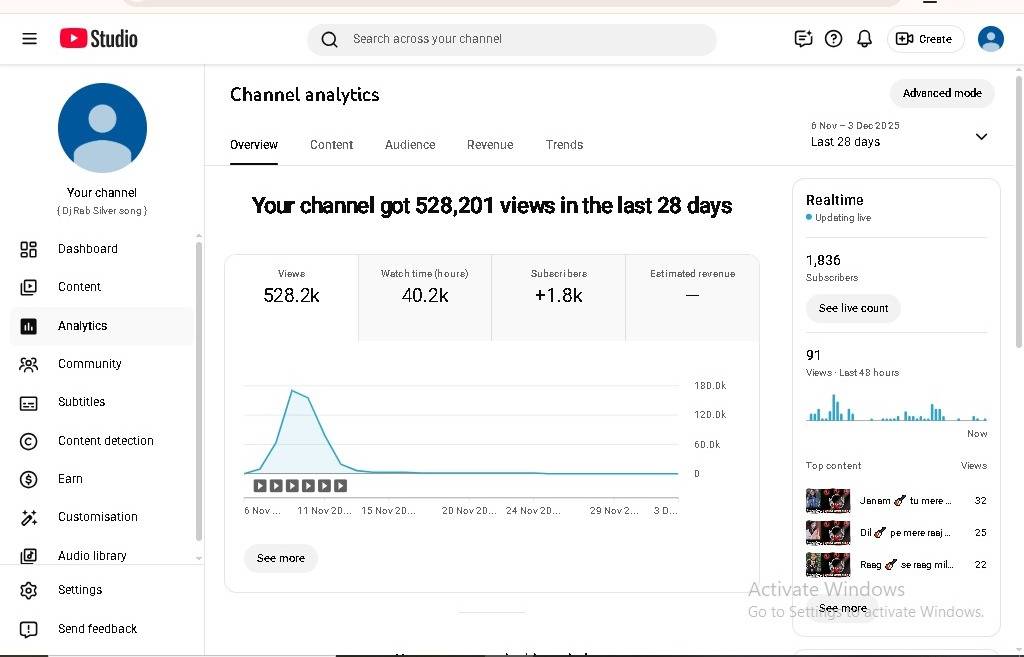Open Customisation in the sidebar
The height and width of the screenshot is (657, 1024).
coord(98,517)
